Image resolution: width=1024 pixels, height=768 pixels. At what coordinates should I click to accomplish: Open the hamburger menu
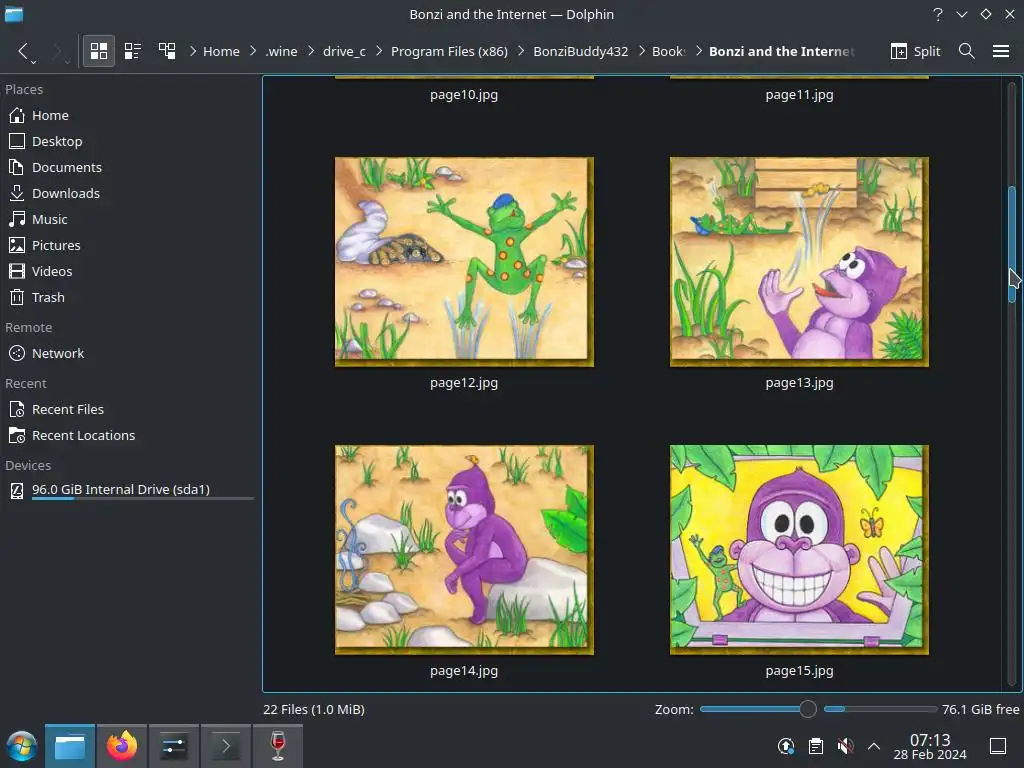point(1001,51)
